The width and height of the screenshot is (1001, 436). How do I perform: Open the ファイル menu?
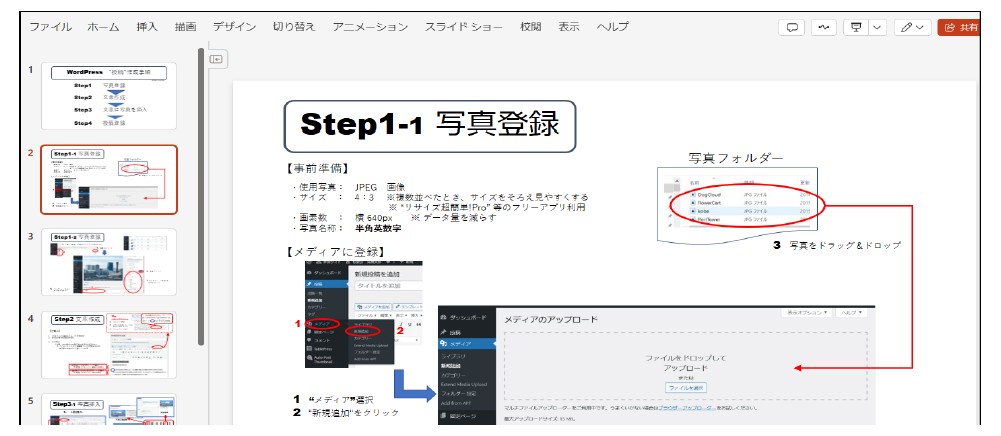pyautogui.click(x=50, y=27)
